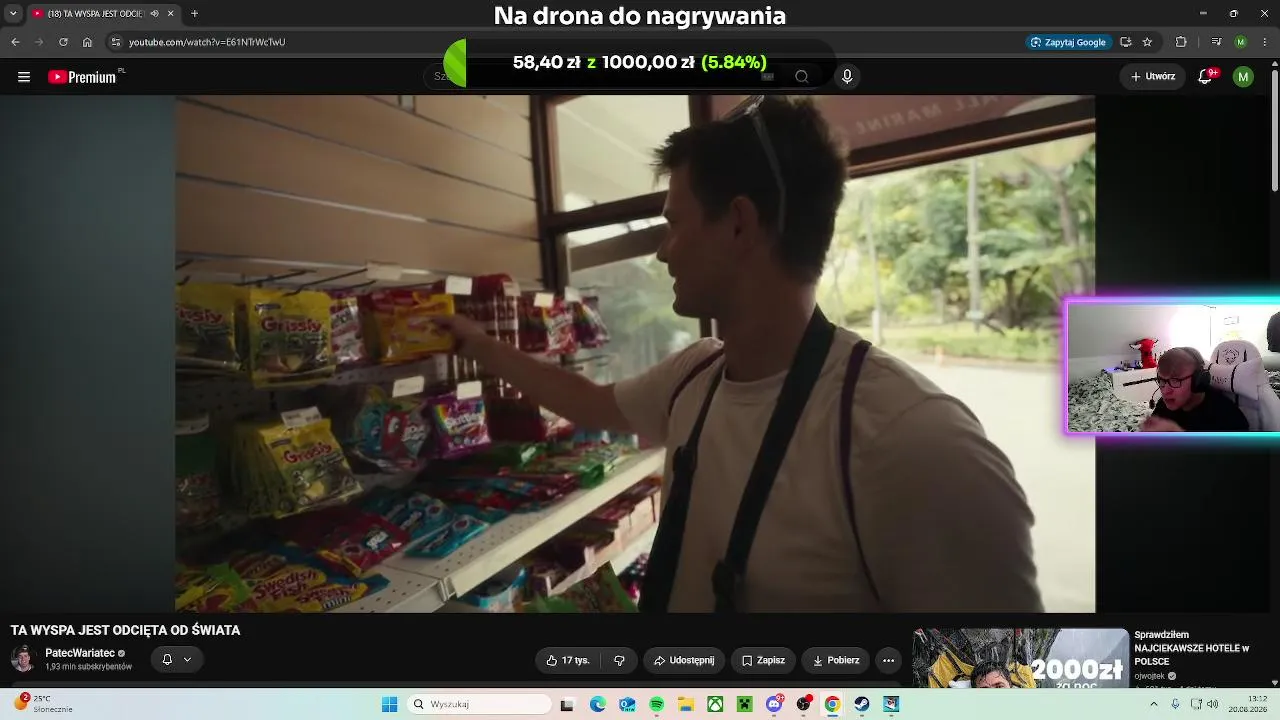Open Task View on the taskbar
Screen dimensions: 1280x720
point(568,704)
